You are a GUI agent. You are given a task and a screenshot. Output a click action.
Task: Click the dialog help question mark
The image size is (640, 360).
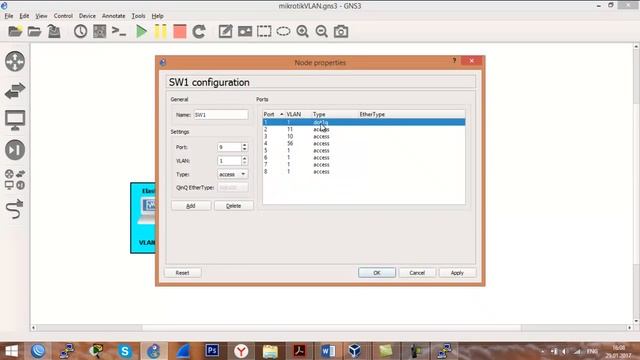454,61
